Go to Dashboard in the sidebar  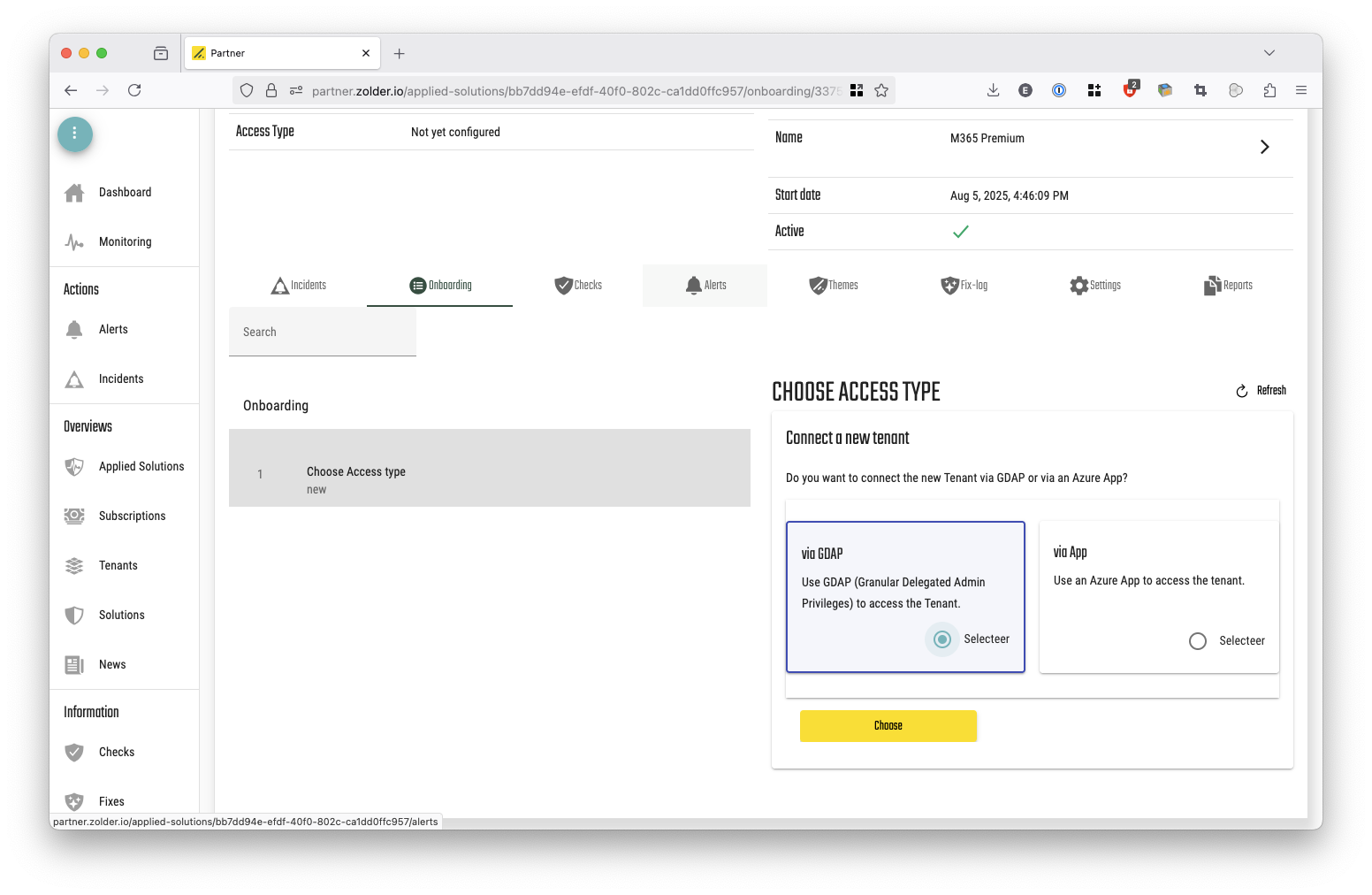click(x=124, y=193)
